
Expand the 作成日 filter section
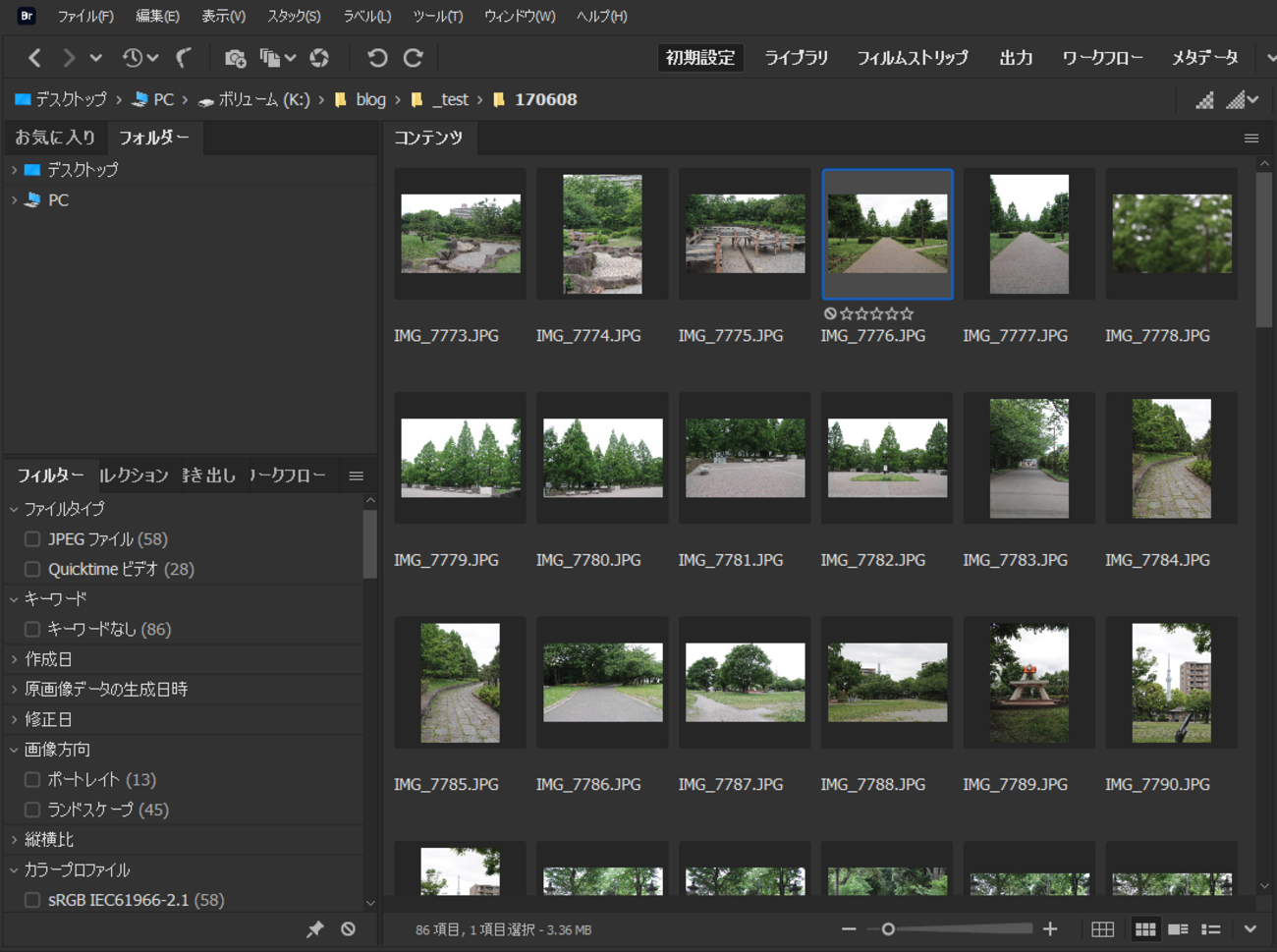[14, 659]
